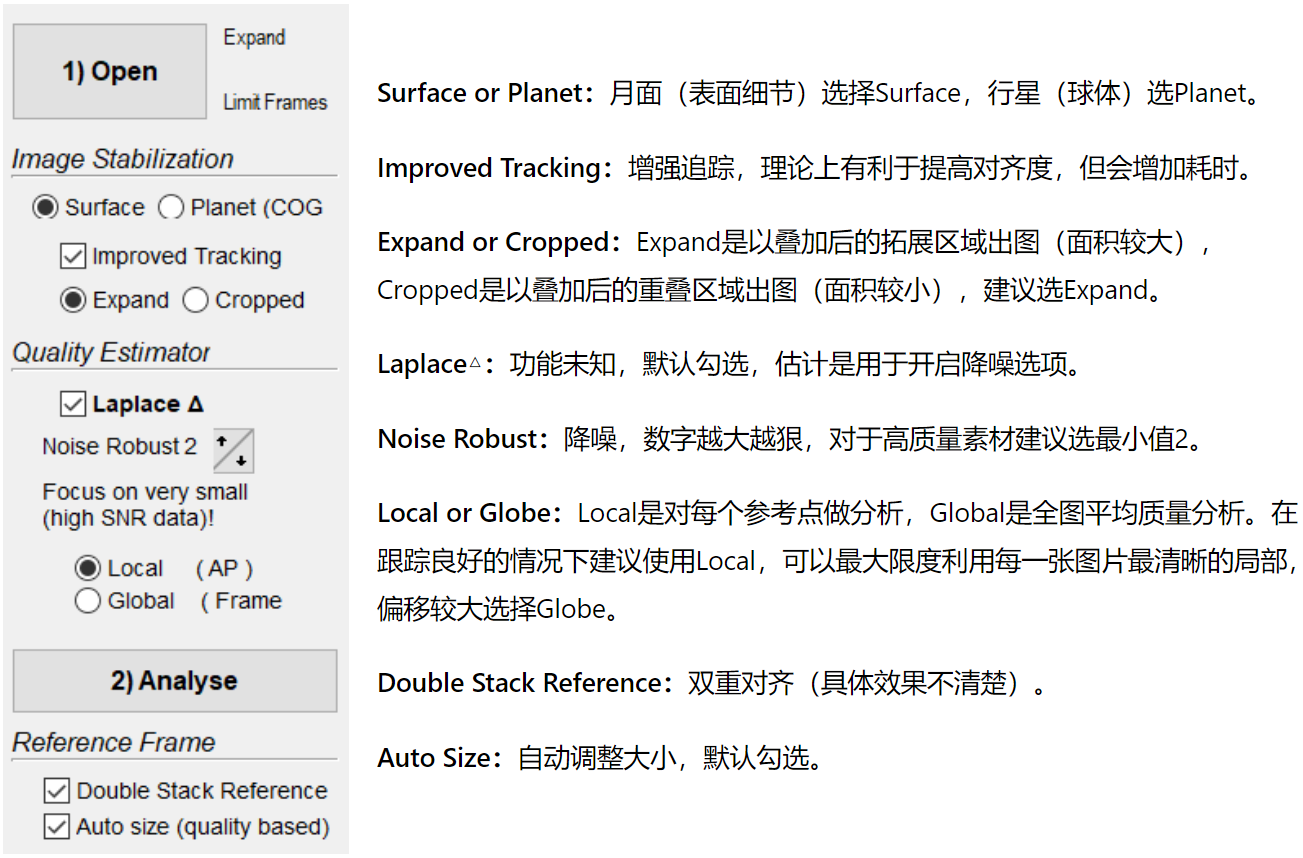Click the Reference Frame section header
This screenshot has width=1303, height=858.
click(114, 743)
